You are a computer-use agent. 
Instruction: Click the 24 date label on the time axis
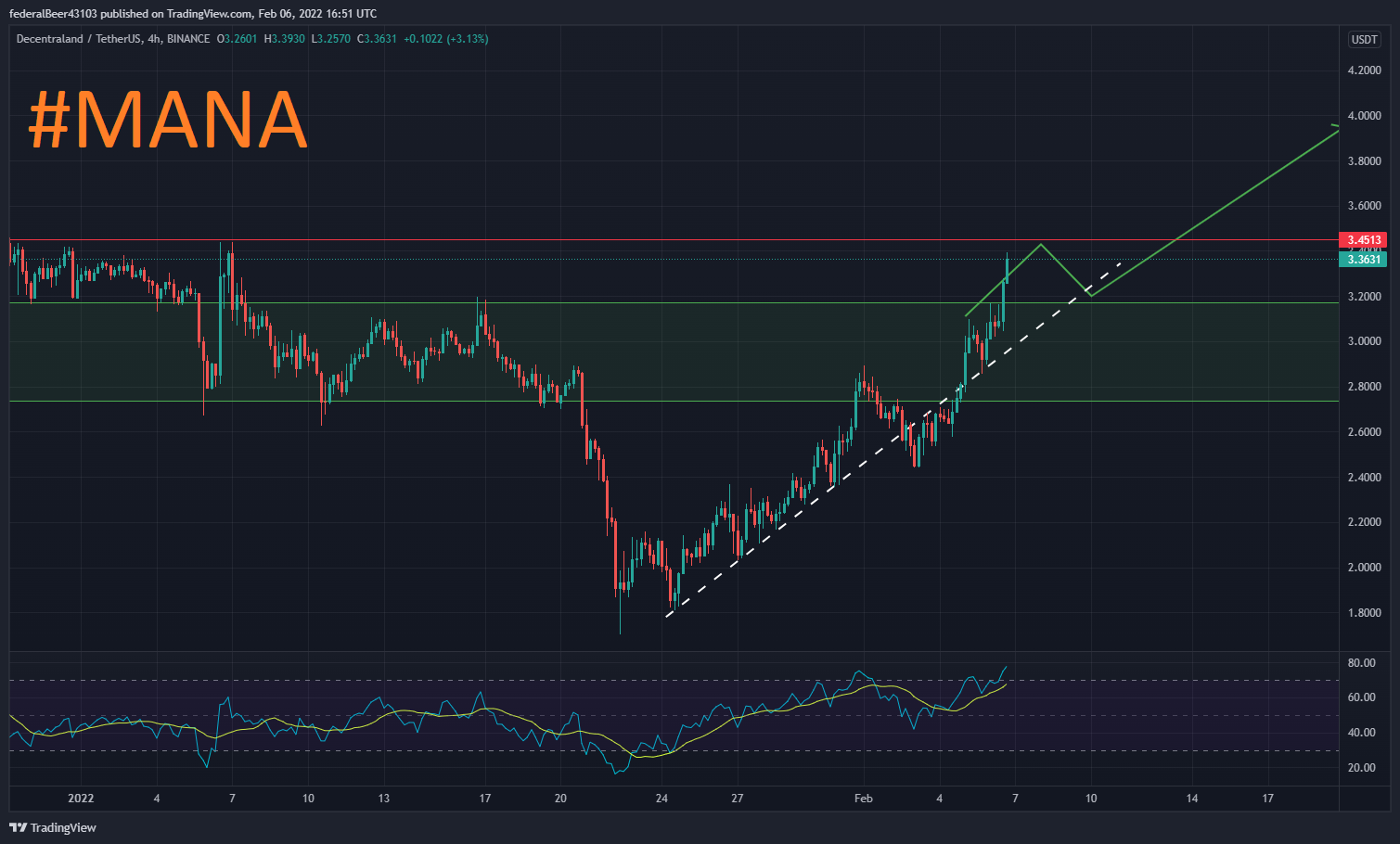tap(661, 799)
